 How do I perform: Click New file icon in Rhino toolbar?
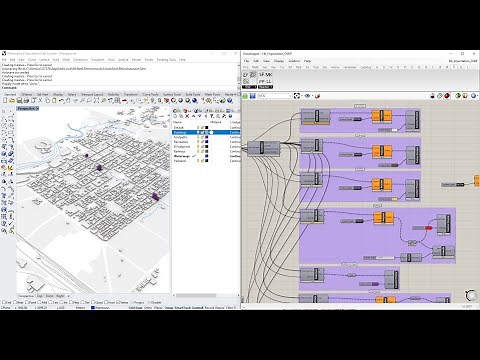5,100
